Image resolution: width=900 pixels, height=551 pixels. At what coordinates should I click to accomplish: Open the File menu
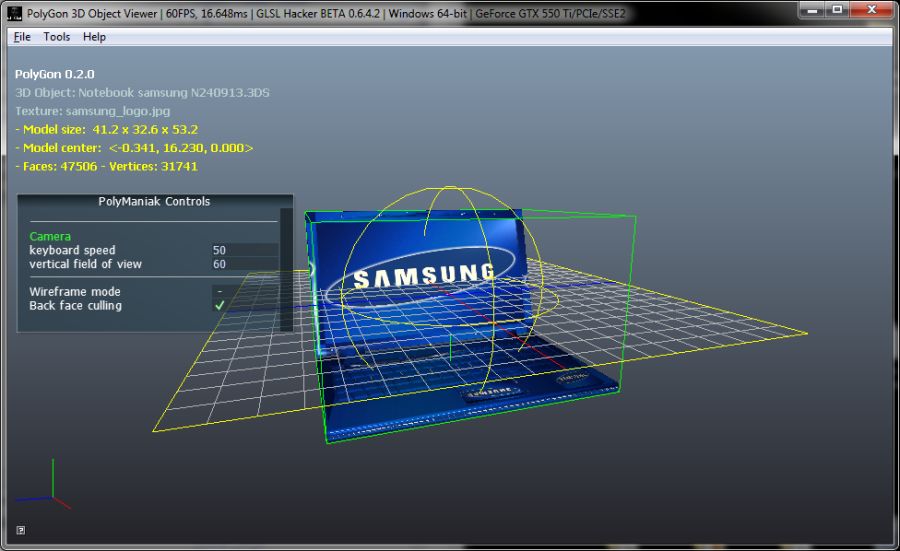[x=22, y=37]
